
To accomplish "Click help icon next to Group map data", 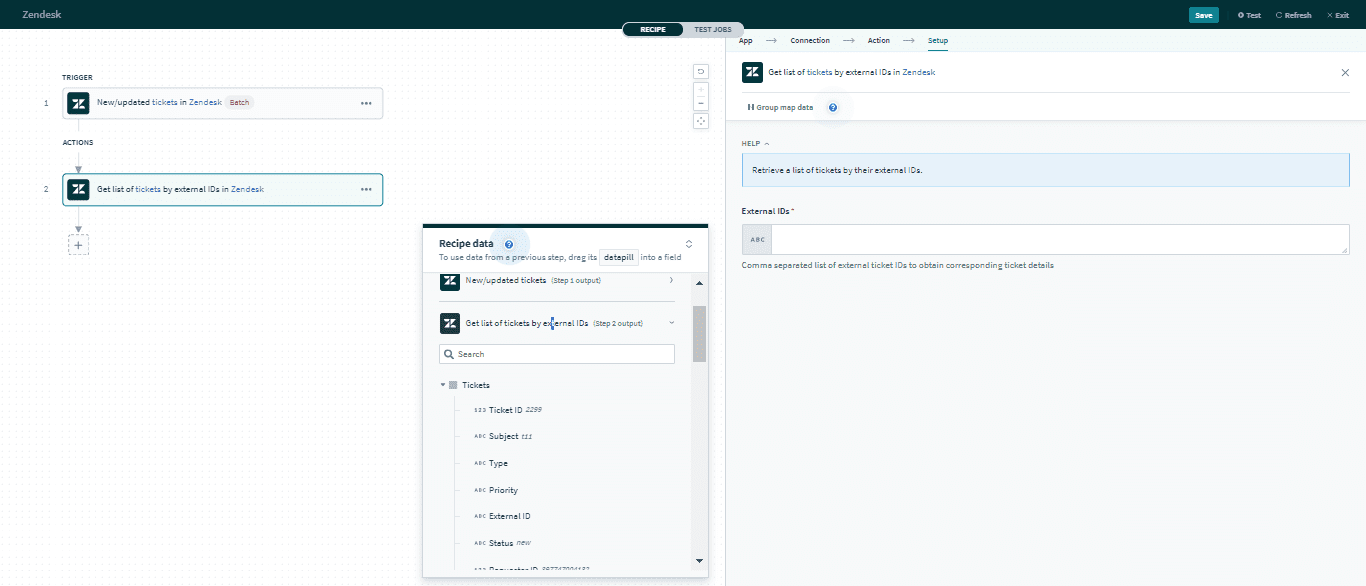I will 833,107.
